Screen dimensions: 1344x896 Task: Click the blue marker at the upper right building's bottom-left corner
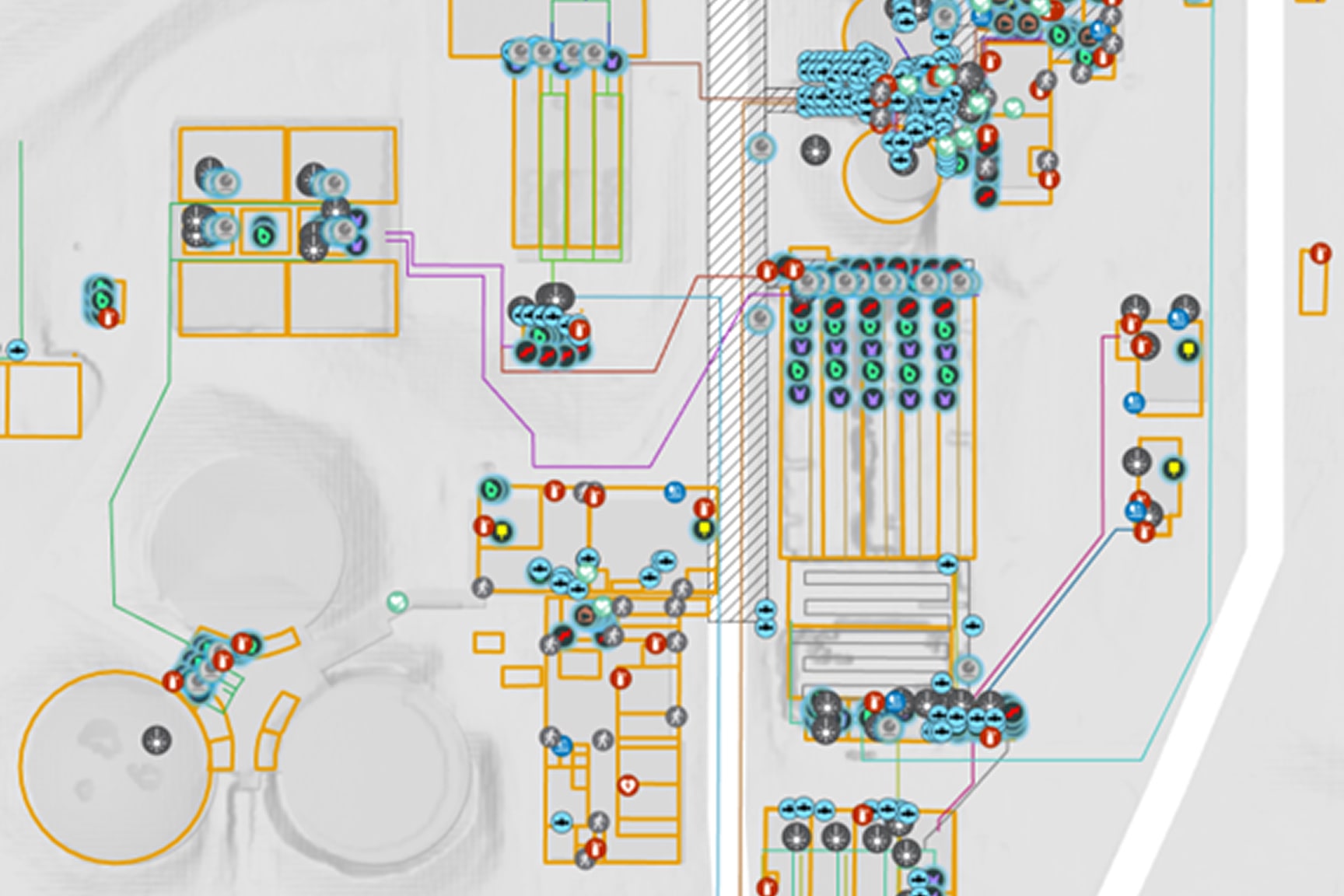(1134, 402)
